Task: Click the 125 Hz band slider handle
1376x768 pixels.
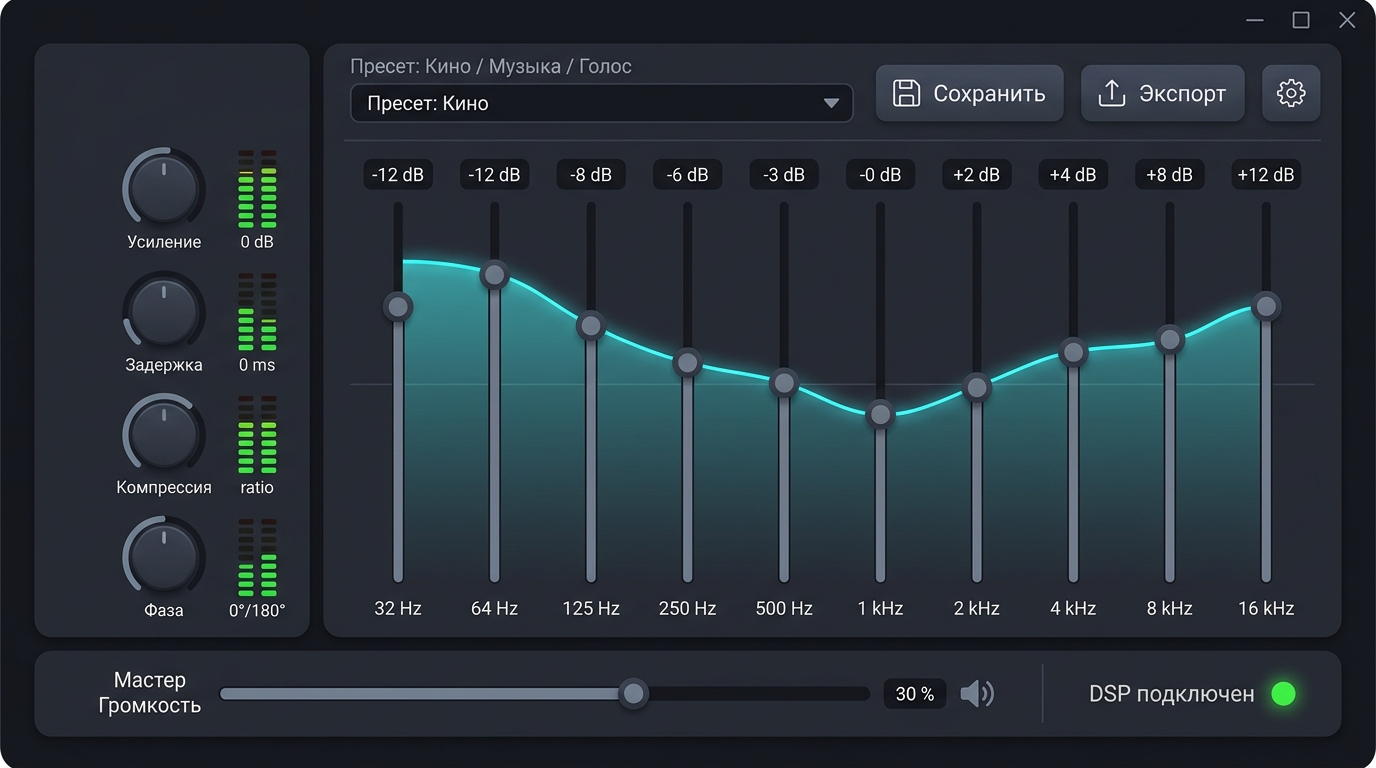Action: coord(591,325)
